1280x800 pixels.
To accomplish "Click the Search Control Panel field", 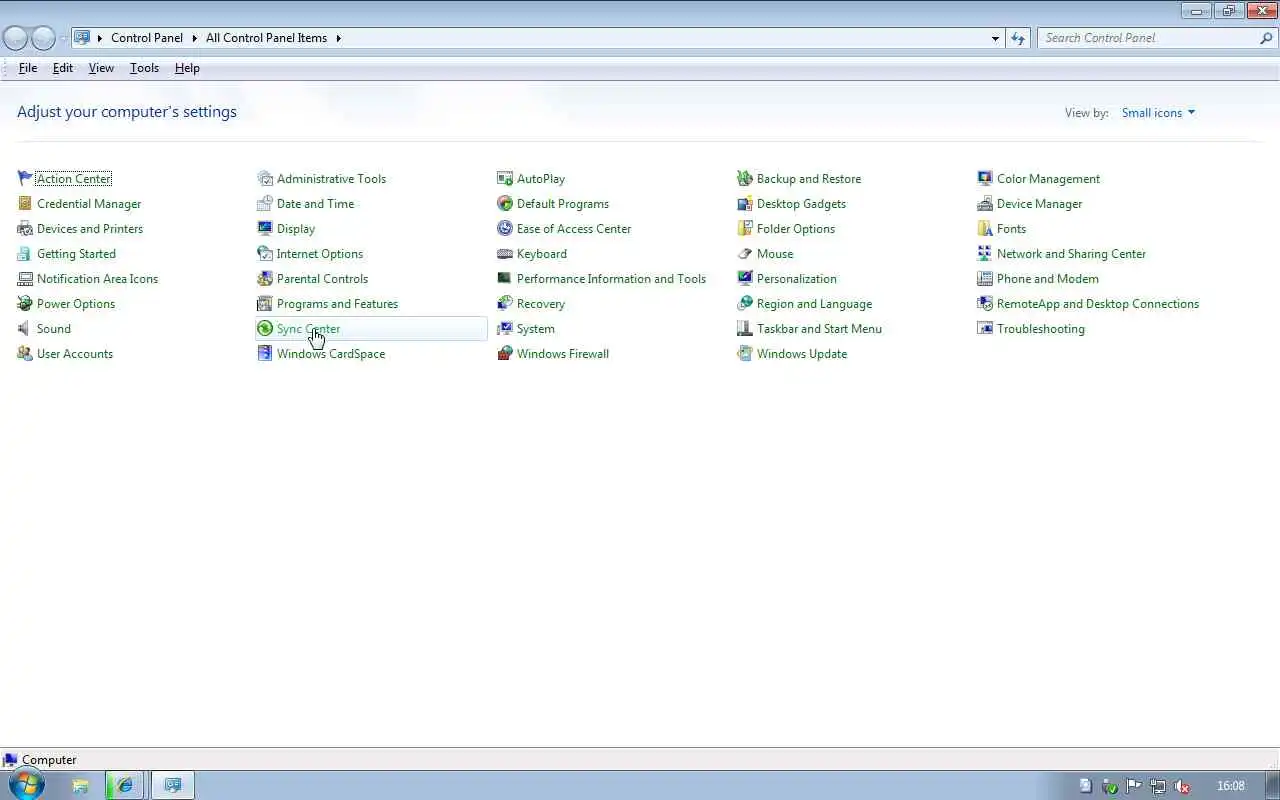I will 1148,38.
